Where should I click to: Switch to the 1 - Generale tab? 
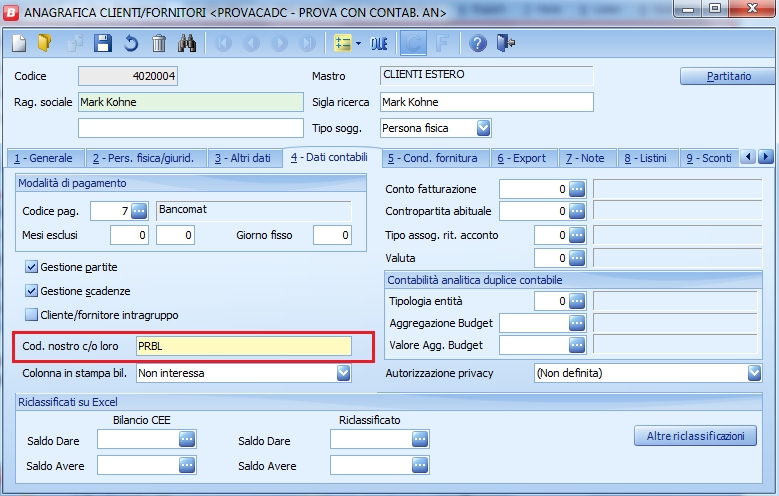click(44, 158)
